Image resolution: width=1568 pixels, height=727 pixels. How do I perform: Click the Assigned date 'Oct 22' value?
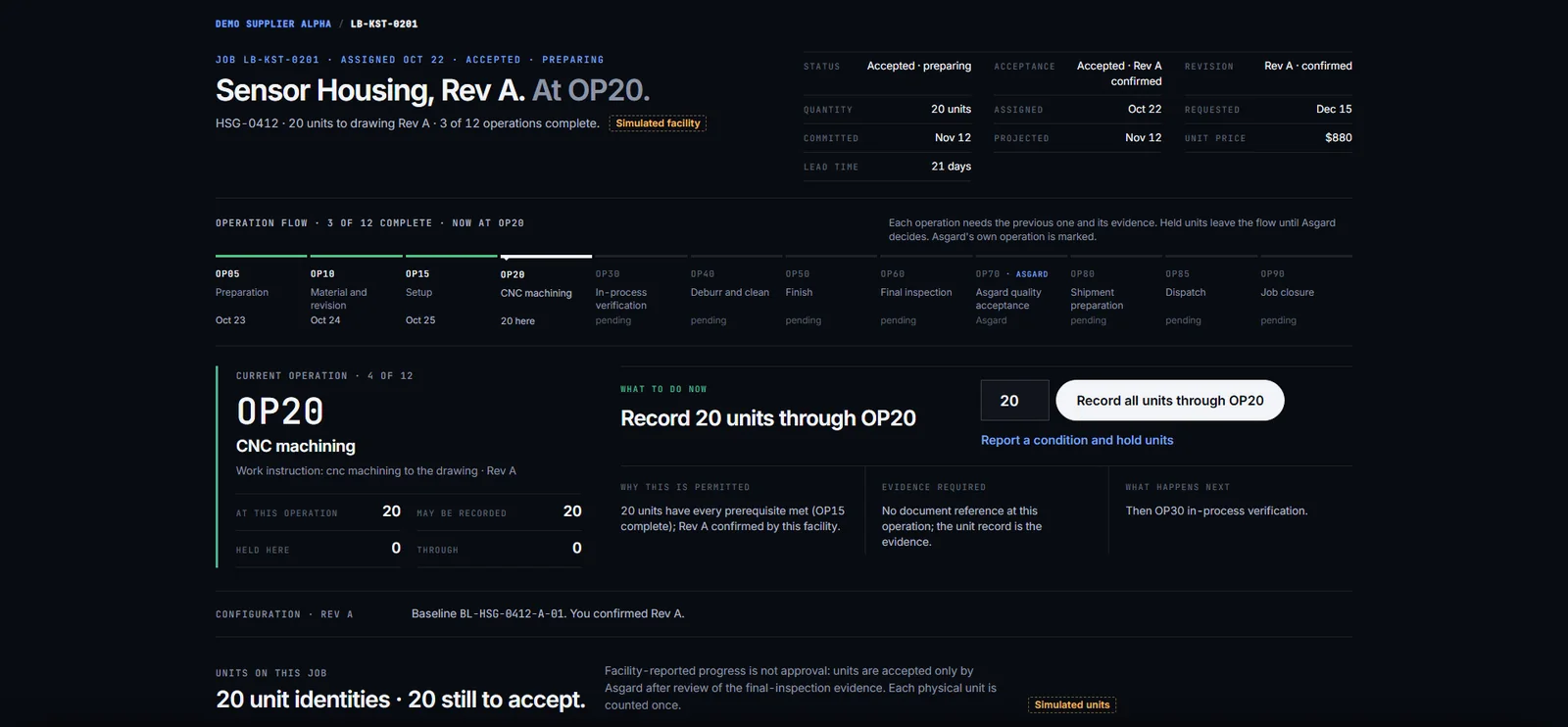click(x=1145, y=109)
